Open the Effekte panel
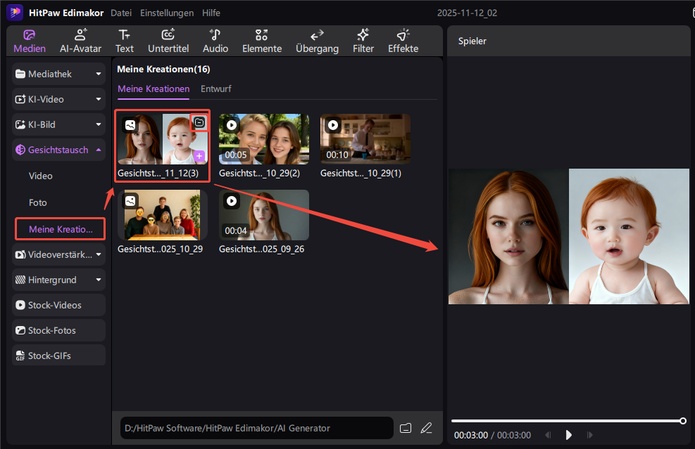Screen dimensions: 695x449 403,40
